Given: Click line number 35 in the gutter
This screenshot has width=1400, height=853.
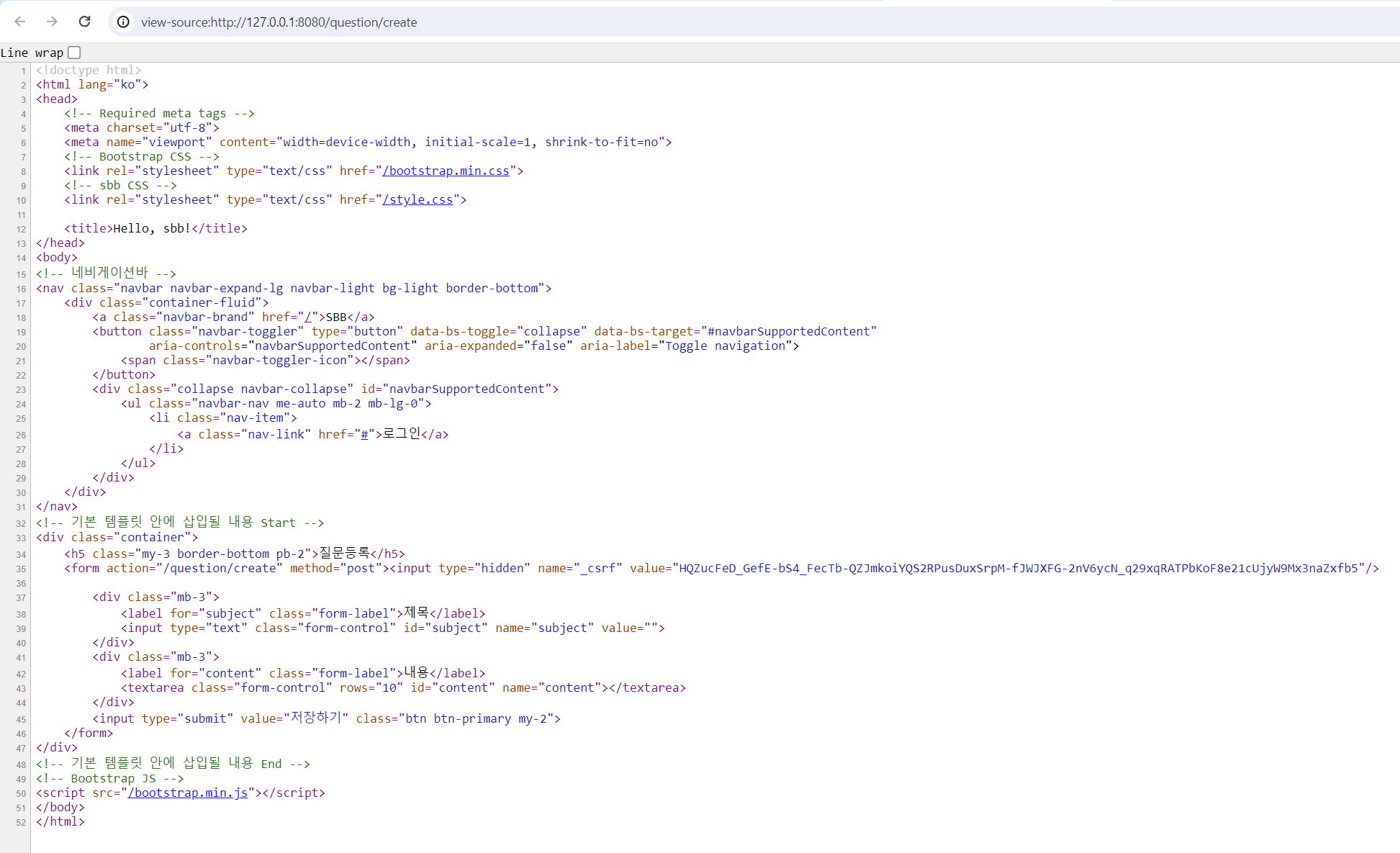Looking at the screenshot, I should [21, 569].
